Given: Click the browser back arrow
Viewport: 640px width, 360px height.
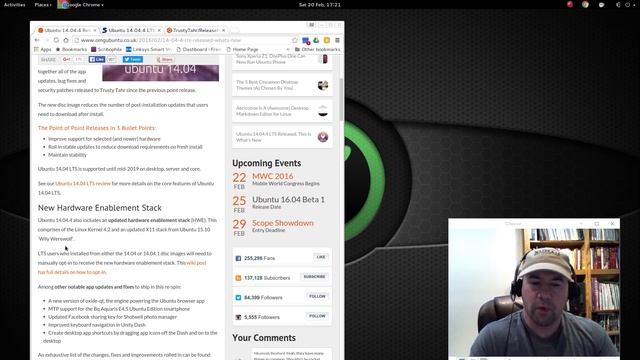Looking at the screenshot, I should tap(37, 40).
